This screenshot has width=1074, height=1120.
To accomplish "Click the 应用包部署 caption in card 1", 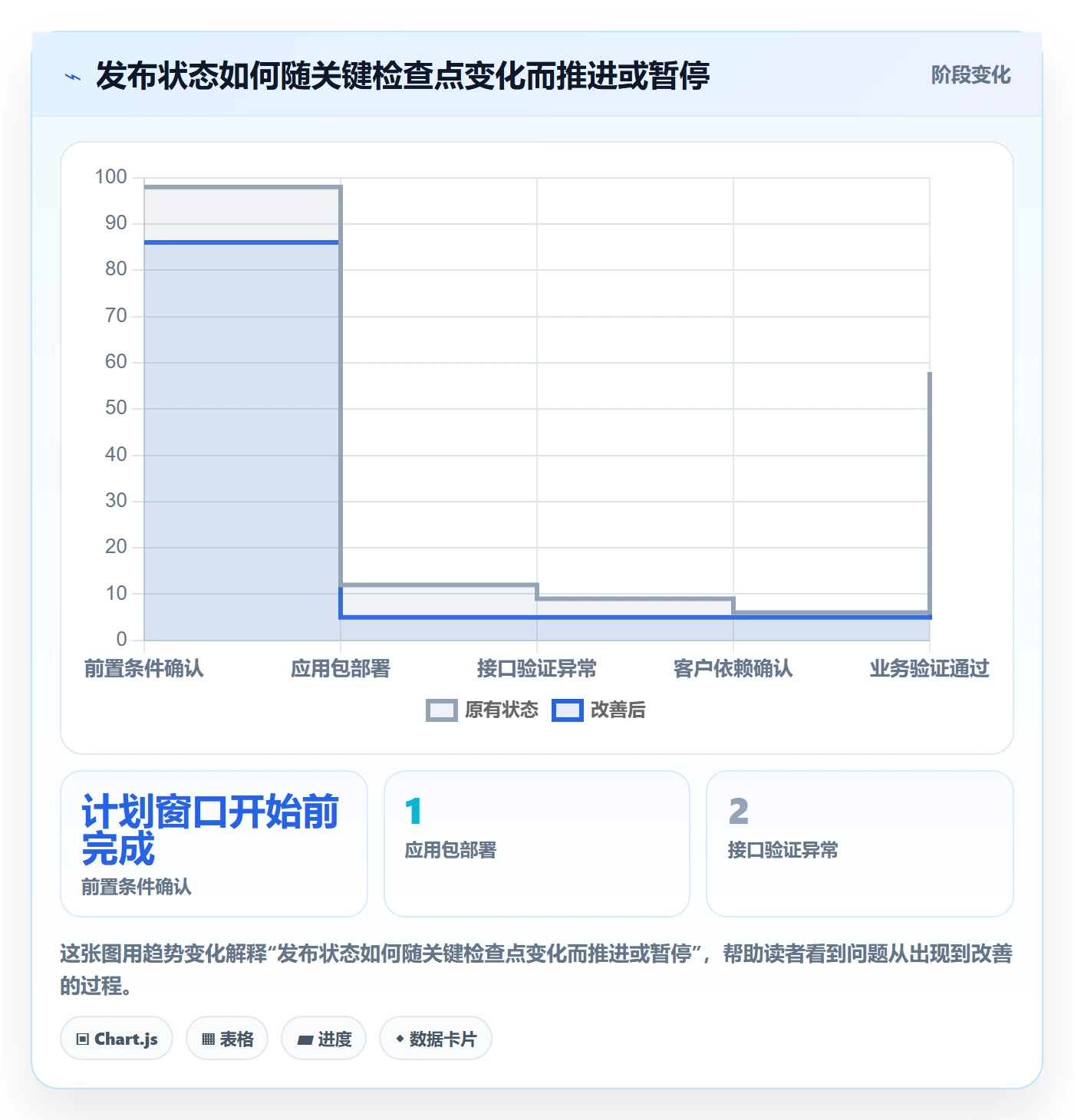I will click(x=451, y=850).
